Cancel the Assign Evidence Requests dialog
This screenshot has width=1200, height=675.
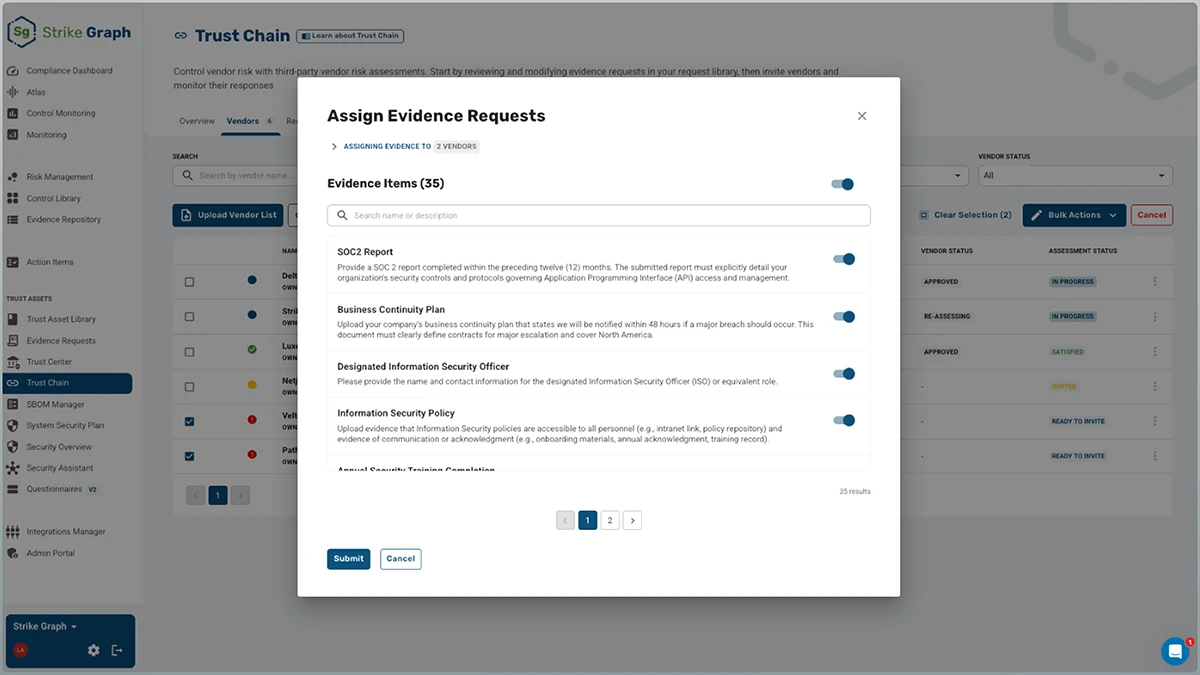click(401, 559)
